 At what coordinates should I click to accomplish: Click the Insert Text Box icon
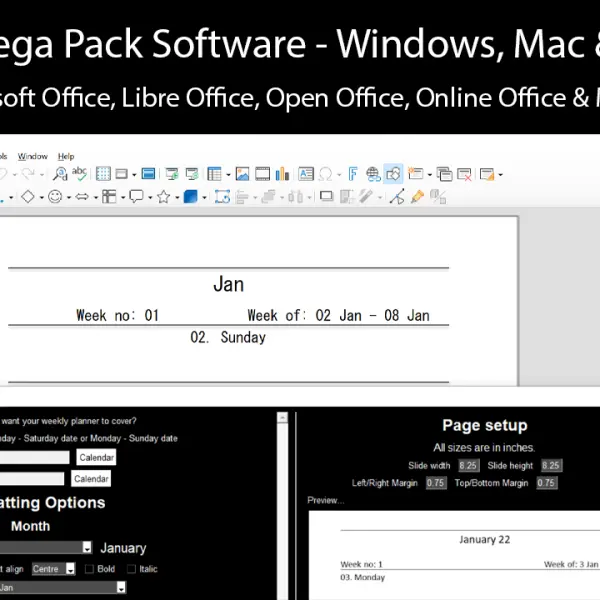pyautogui.click(x=306, y=174)
